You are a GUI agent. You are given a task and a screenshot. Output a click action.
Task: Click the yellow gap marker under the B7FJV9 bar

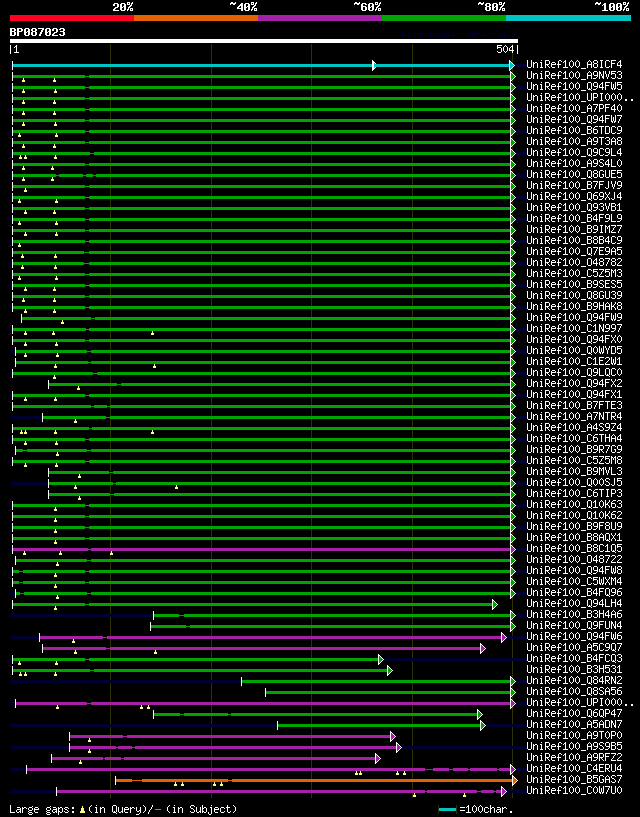[25, 190]
